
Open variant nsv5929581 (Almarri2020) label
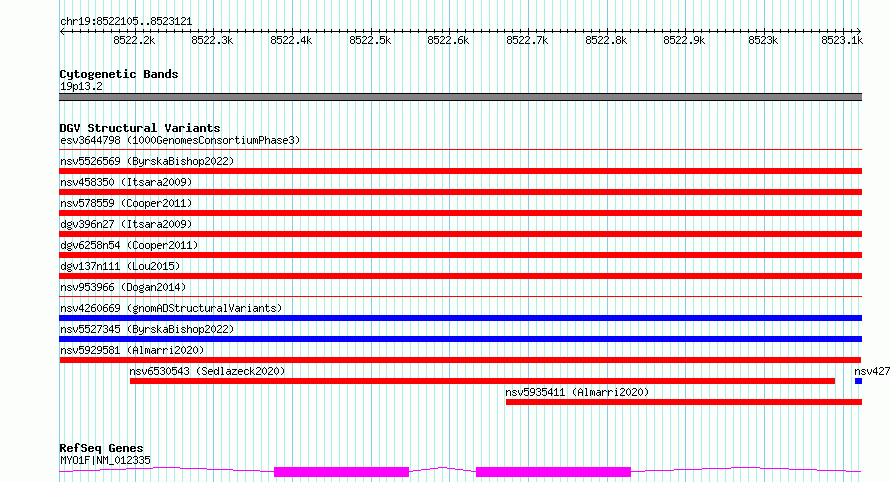tap(132, 350)
